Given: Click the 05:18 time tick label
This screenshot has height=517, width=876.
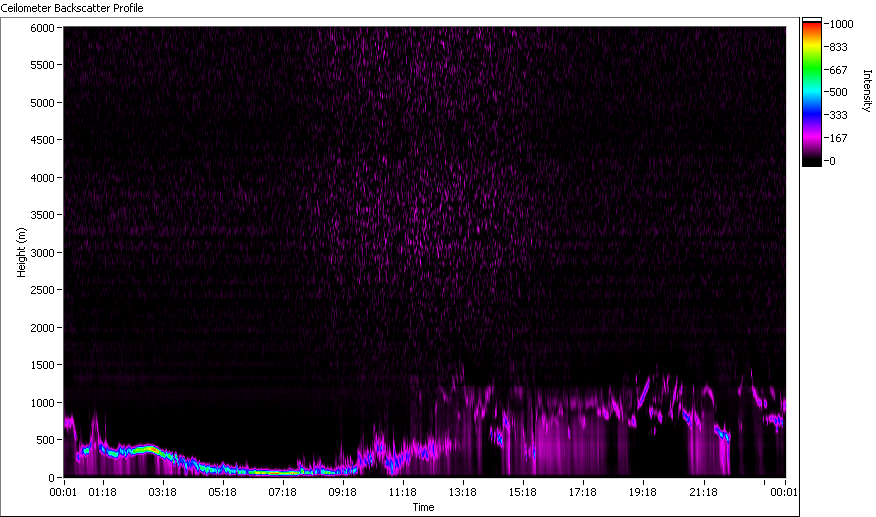Looking at the screenshot, I should click(222, 492).
